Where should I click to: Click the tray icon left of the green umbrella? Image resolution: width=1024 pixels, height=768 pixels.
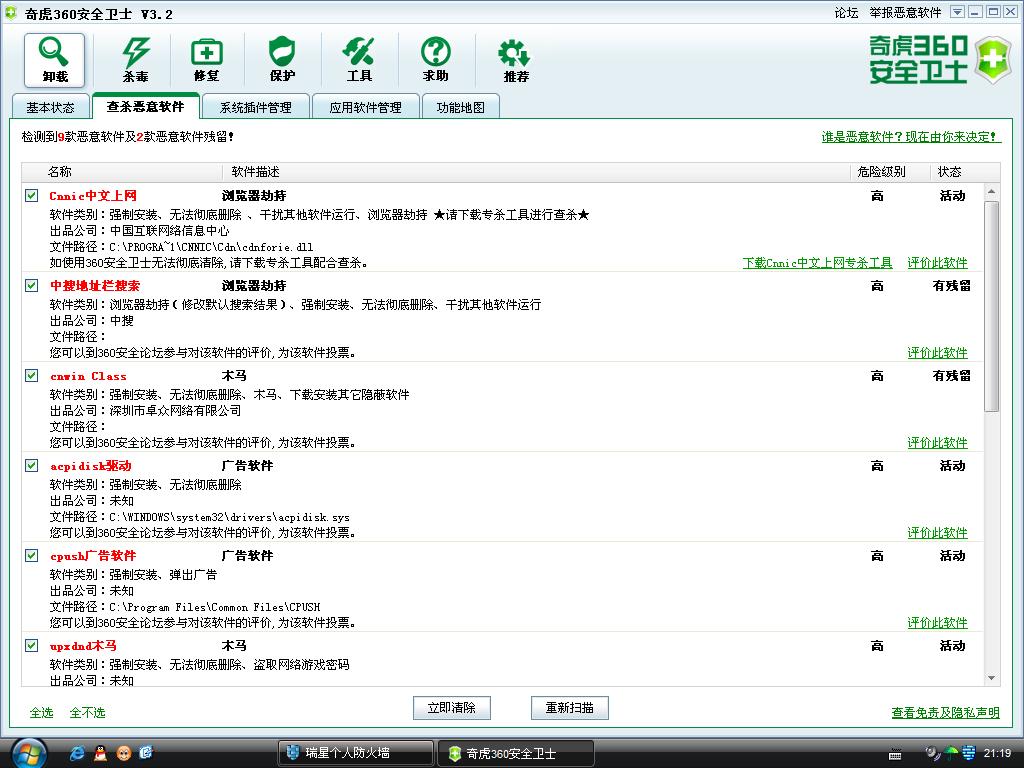[933, 753]
